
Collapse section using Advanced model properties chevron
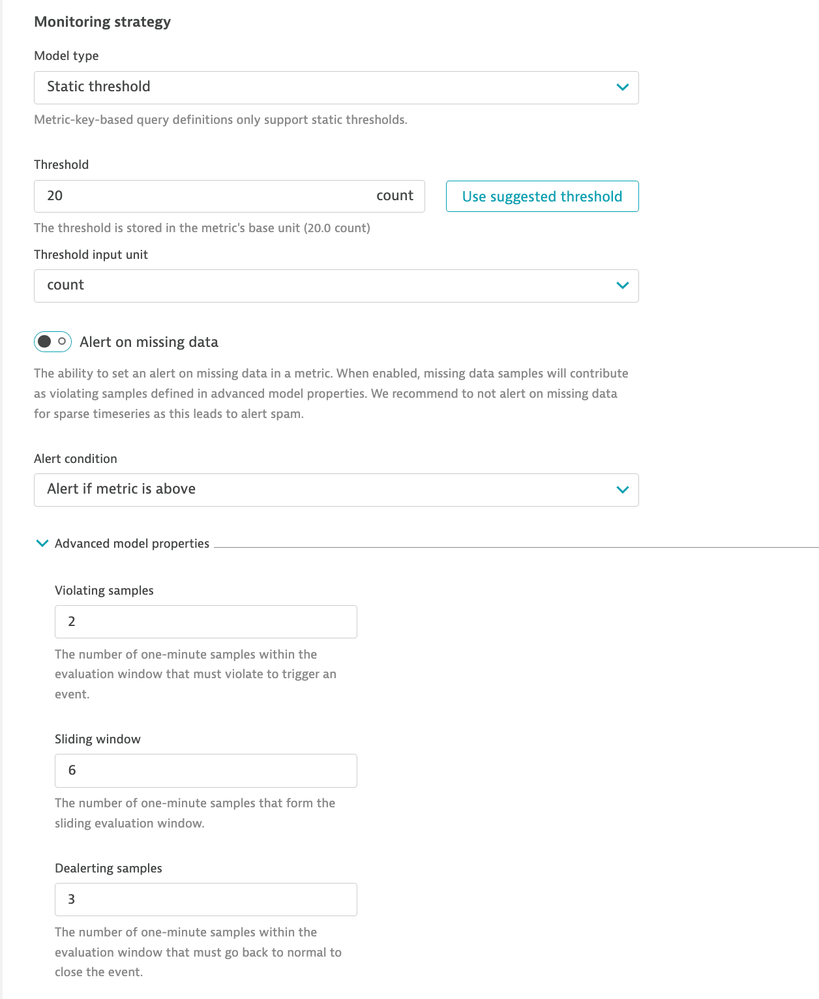42,543
